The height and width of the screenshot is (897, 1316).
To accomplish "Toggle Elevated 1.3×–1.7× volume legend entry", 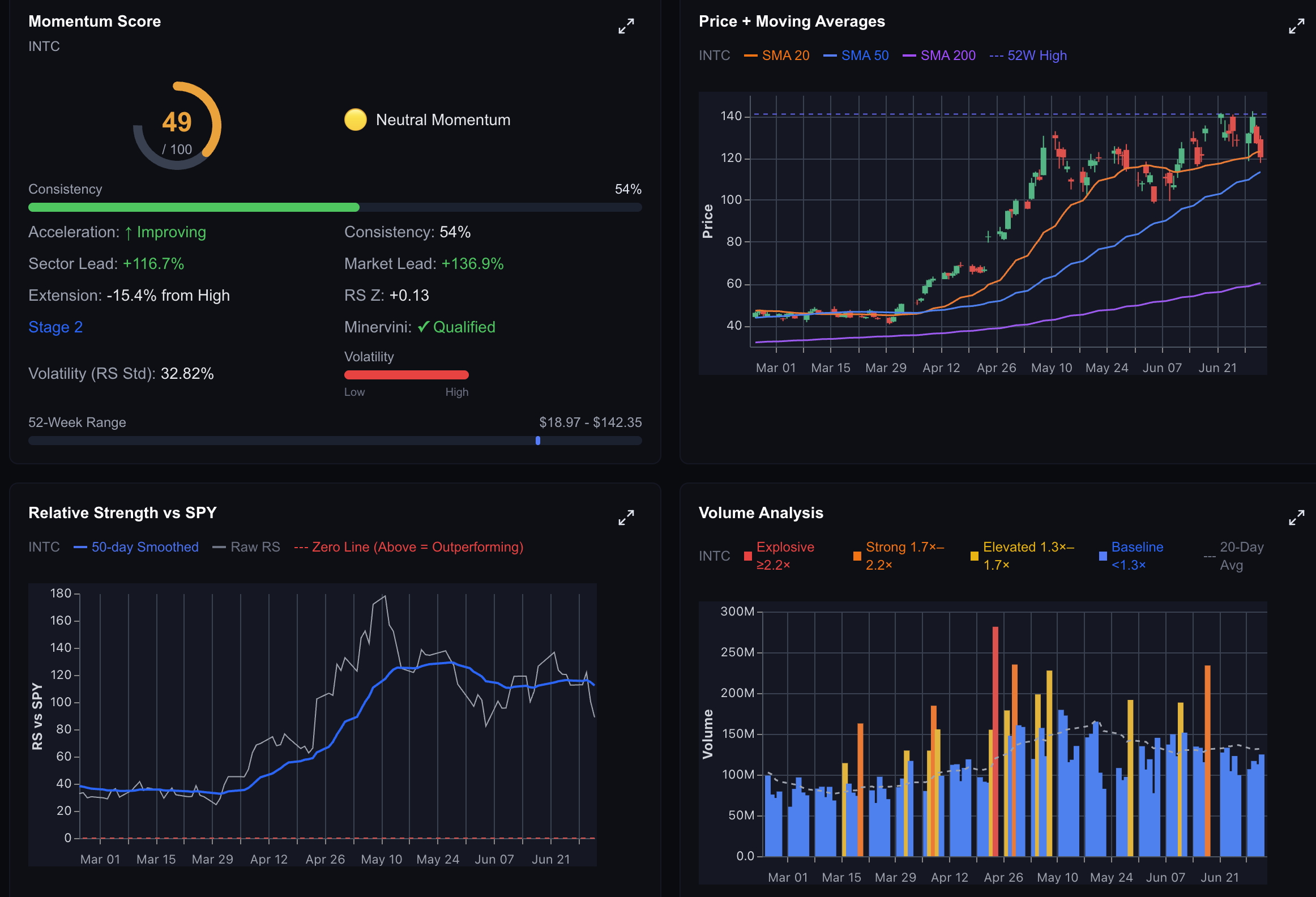I will coord(1022,556).
